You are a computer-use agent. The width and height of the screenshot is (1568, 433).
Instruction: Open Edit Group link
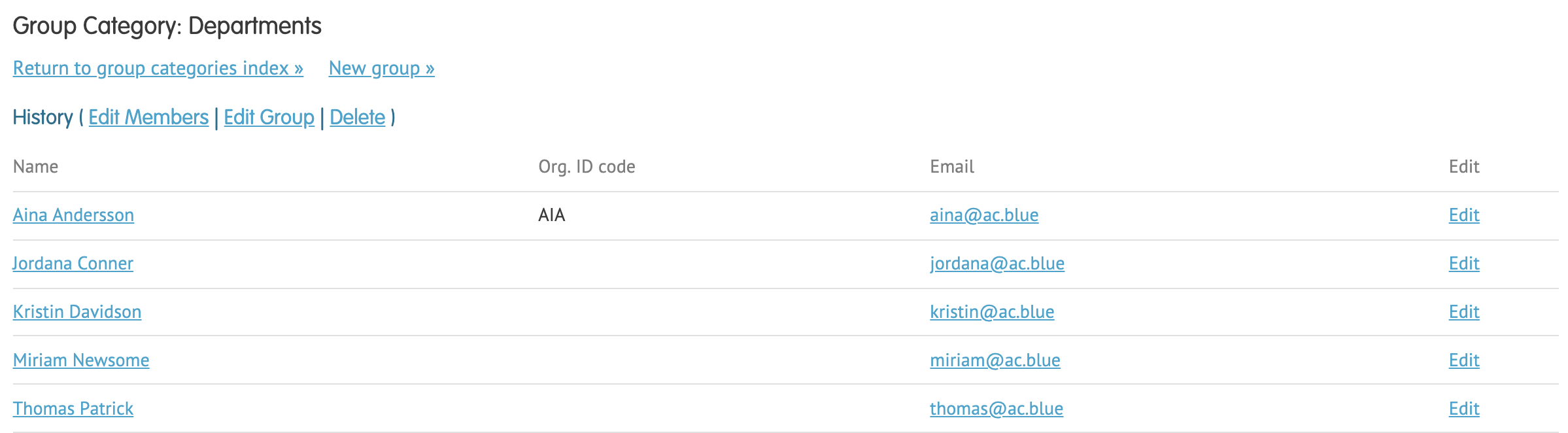269,117
